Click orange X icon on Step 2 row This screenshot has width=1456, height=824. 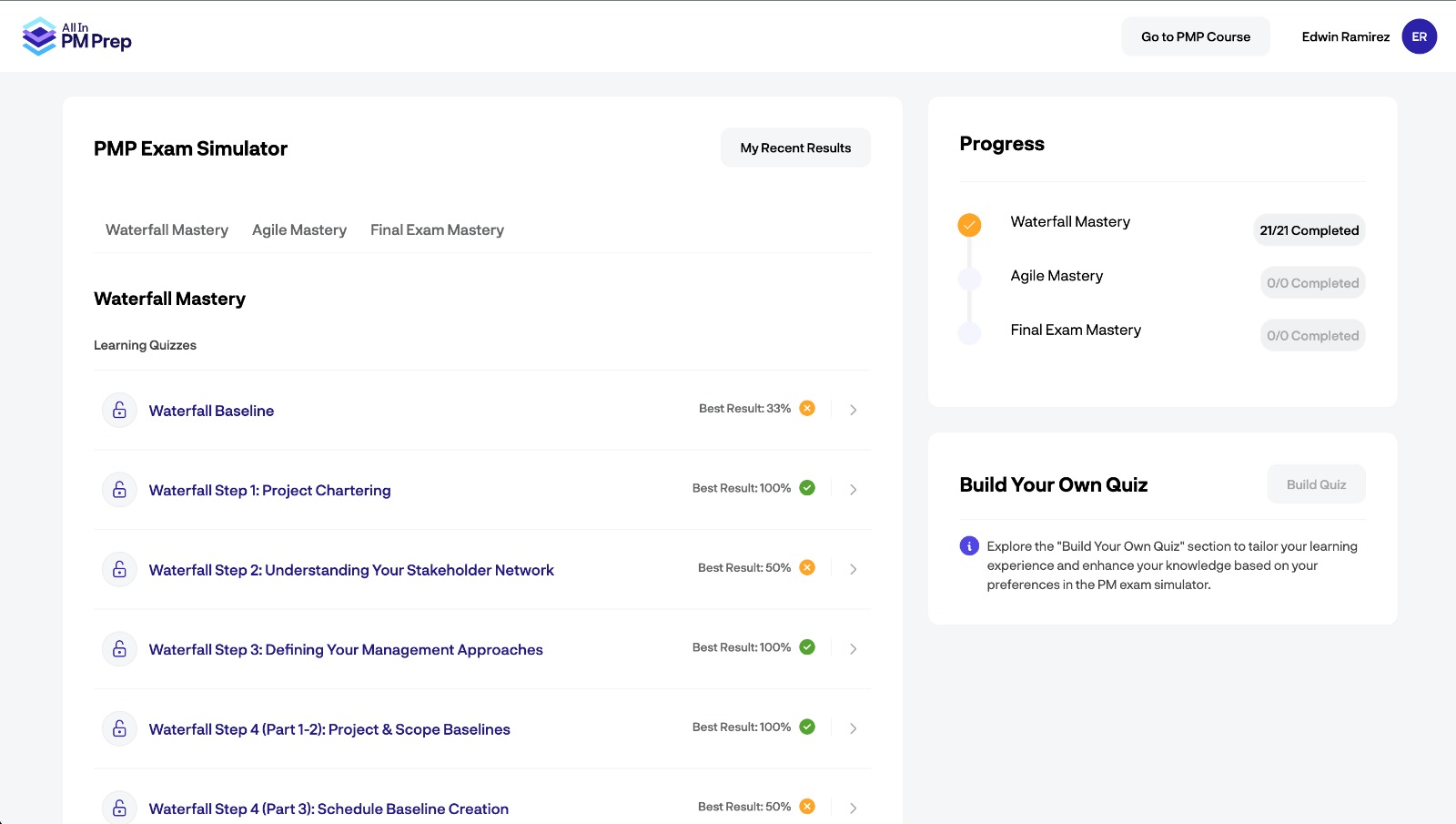pos(807,567)
